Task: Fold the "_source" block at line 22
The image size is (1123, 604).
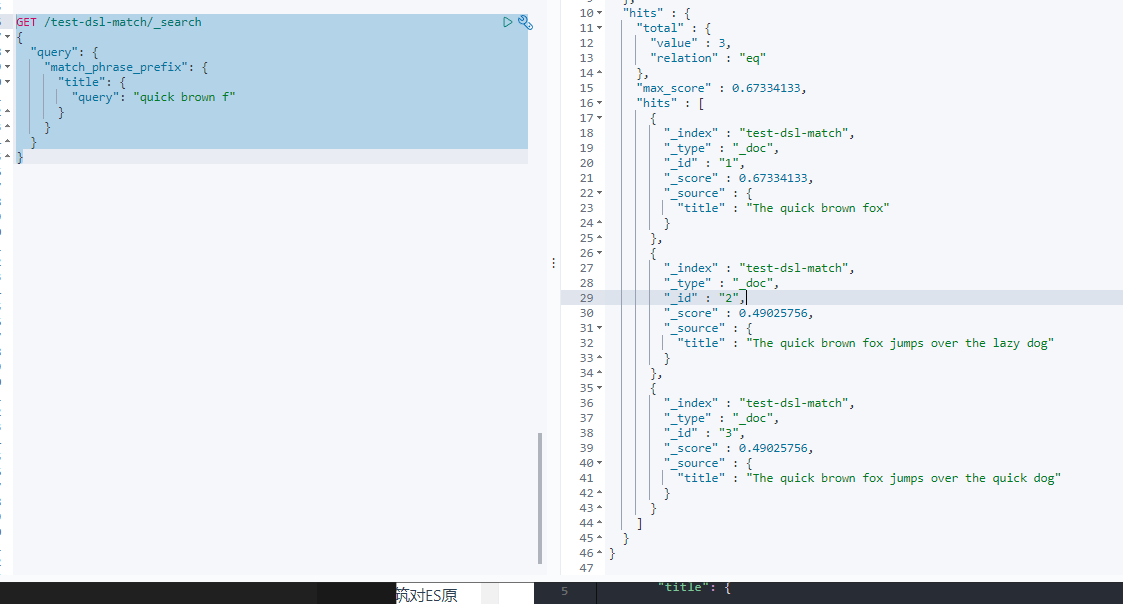Action: (x=599, y=193)
